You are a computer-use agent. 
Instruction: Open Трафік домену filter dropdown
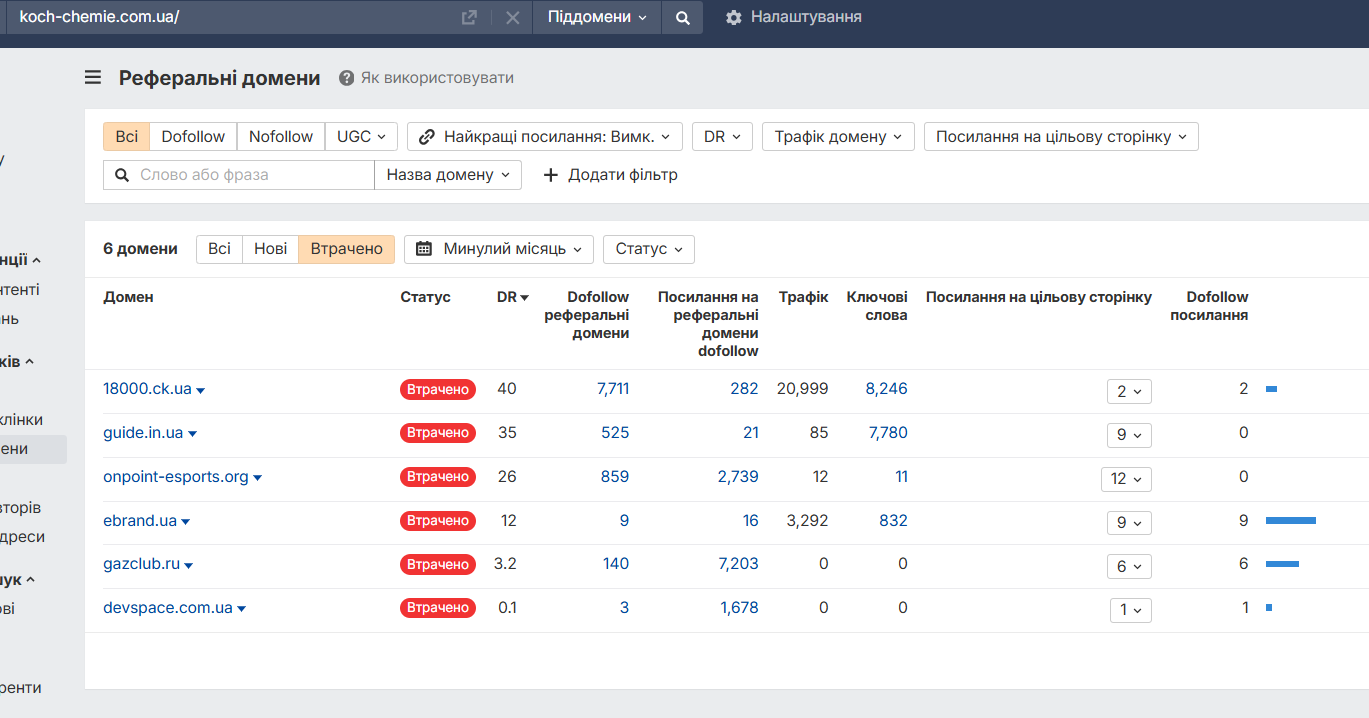[838, 137]
